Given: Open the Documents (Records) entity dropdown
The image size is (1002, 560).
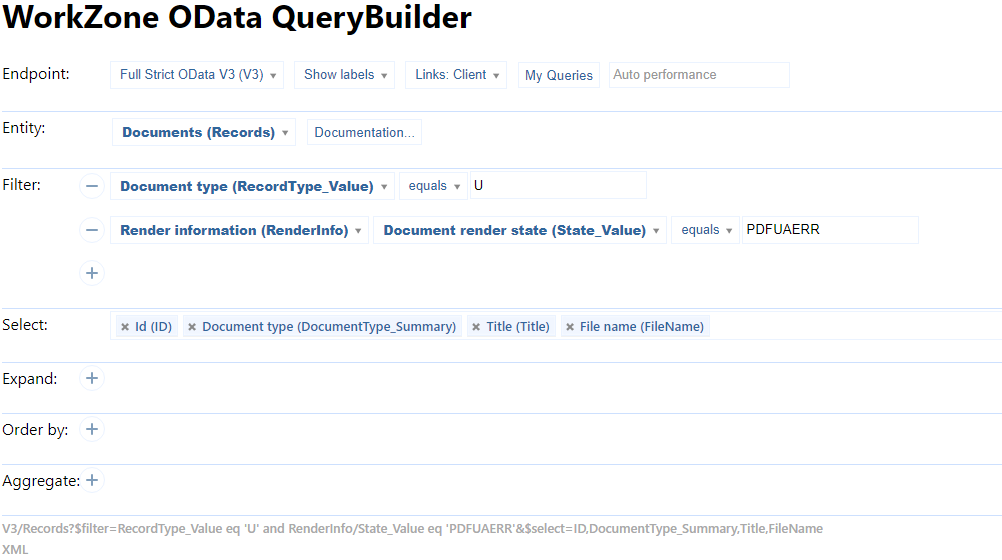Looking at the screenshot, I should click(204, 132).
